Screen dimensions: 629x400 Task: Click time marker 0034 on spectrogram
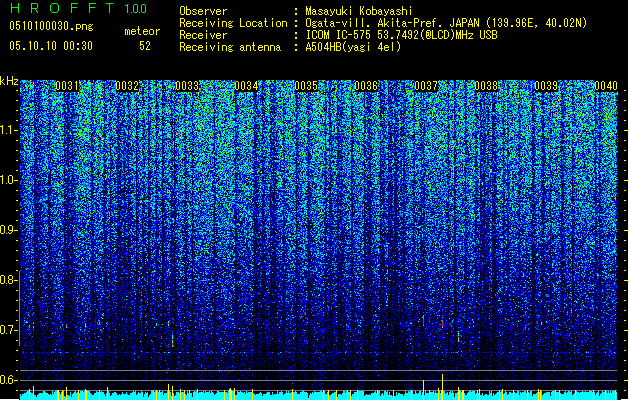click(246, 86)
